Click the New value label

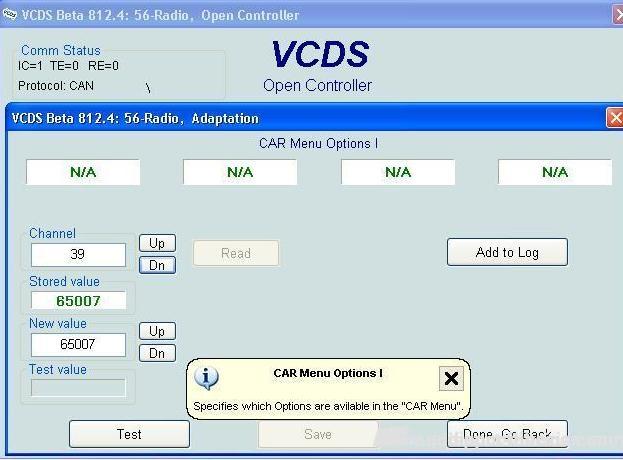(58, 323)
